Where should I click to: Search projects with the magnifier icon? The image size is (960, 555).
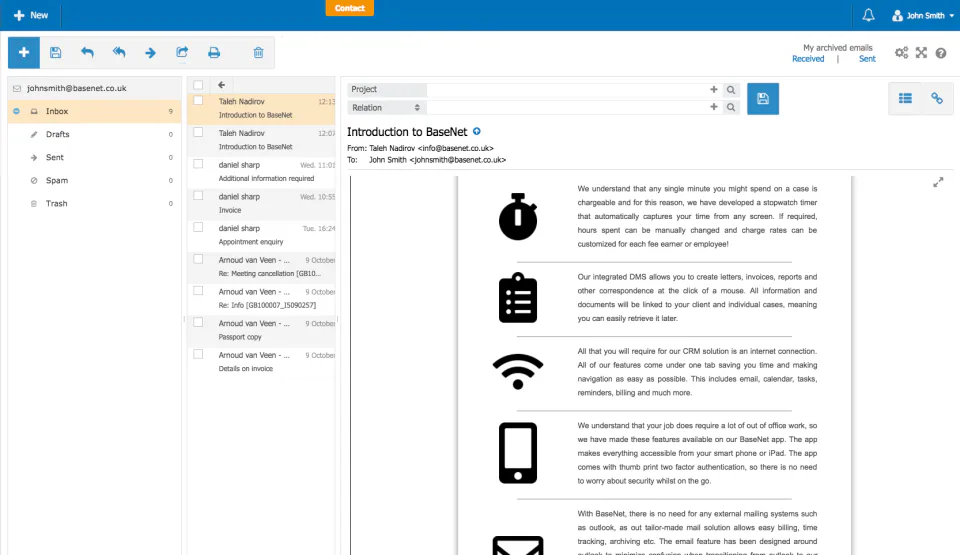[x=731, y=90]
